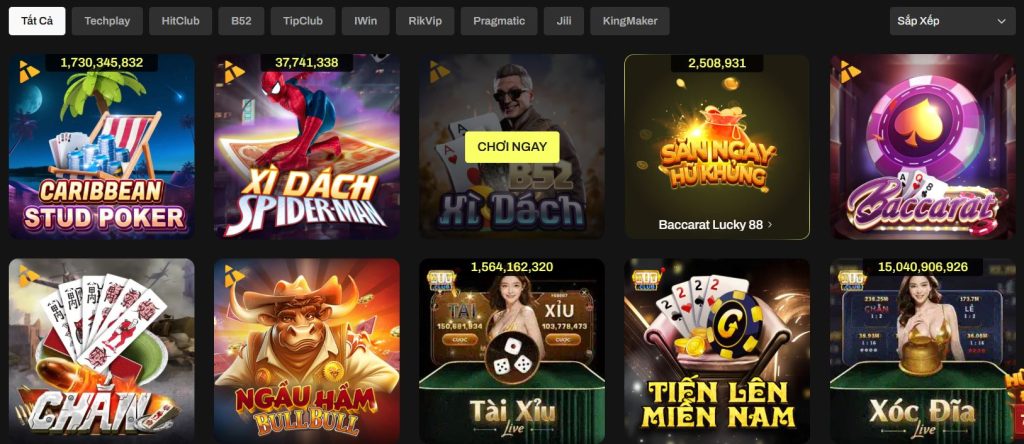The width and height of the screenshot is (1024, 444).
Task: Click the yellow logo badge on the Baccarat tile
Action: click(850, 72)
